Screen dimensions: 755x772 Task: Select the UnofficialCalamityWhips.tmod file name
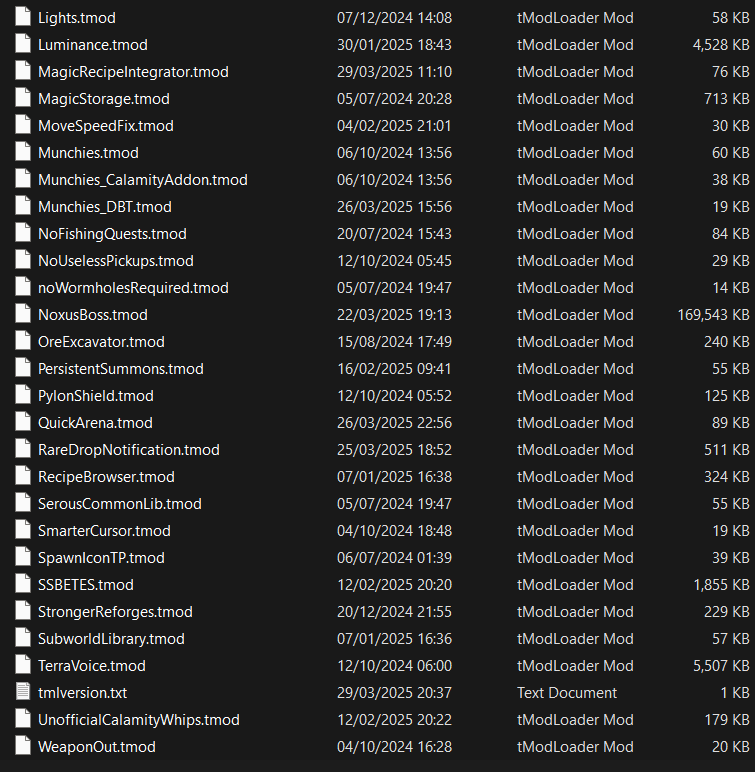(139, 720)
